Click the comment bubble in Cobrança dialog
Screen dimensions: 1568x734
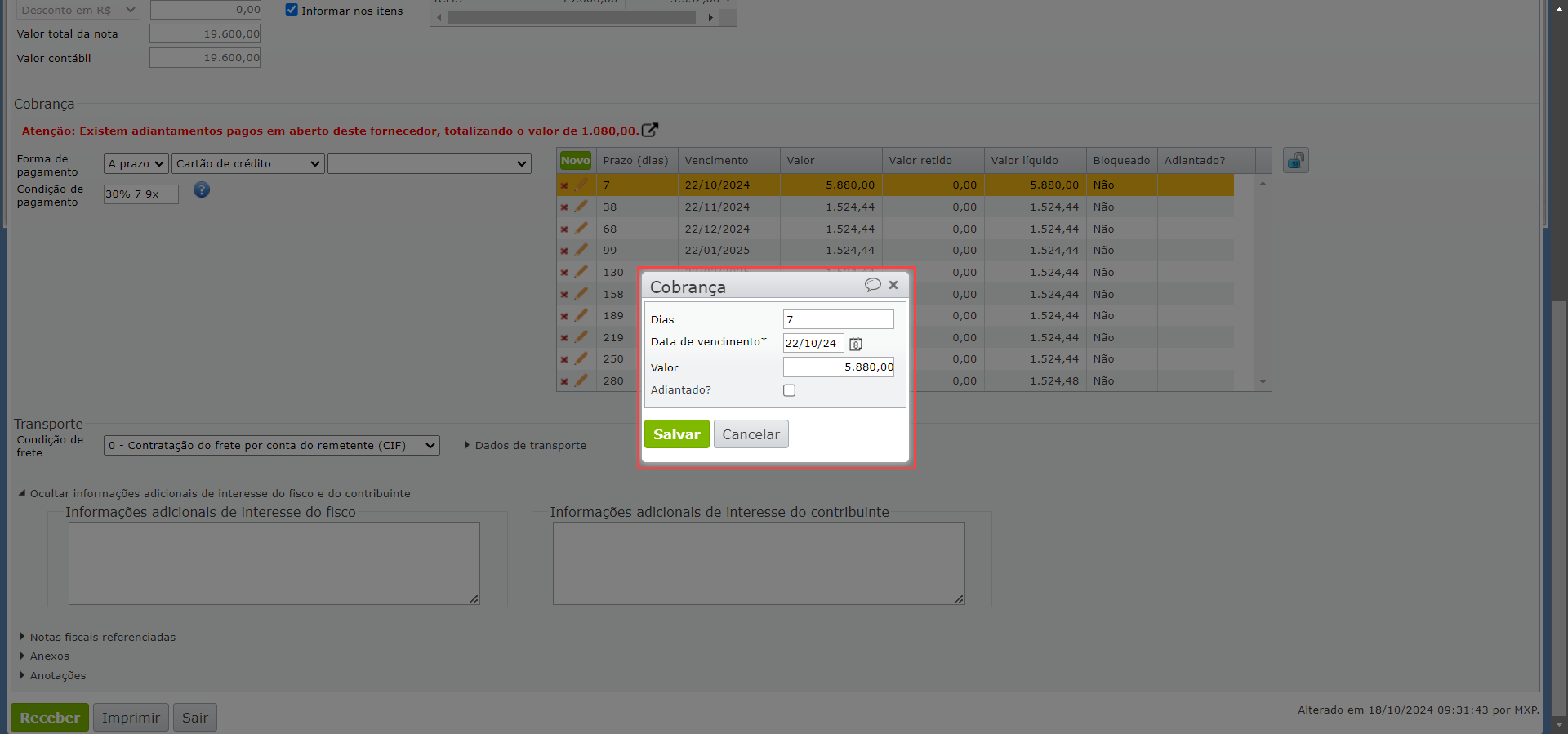coord(872,285)
